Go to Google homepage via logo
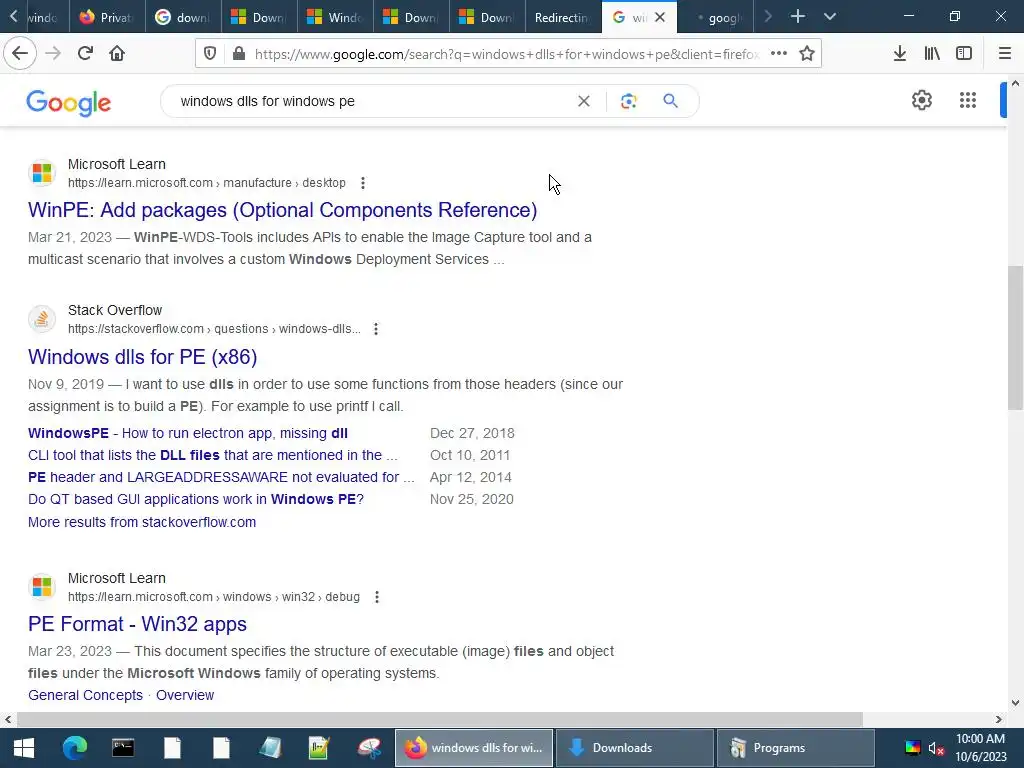 click(x=69, y=103)
